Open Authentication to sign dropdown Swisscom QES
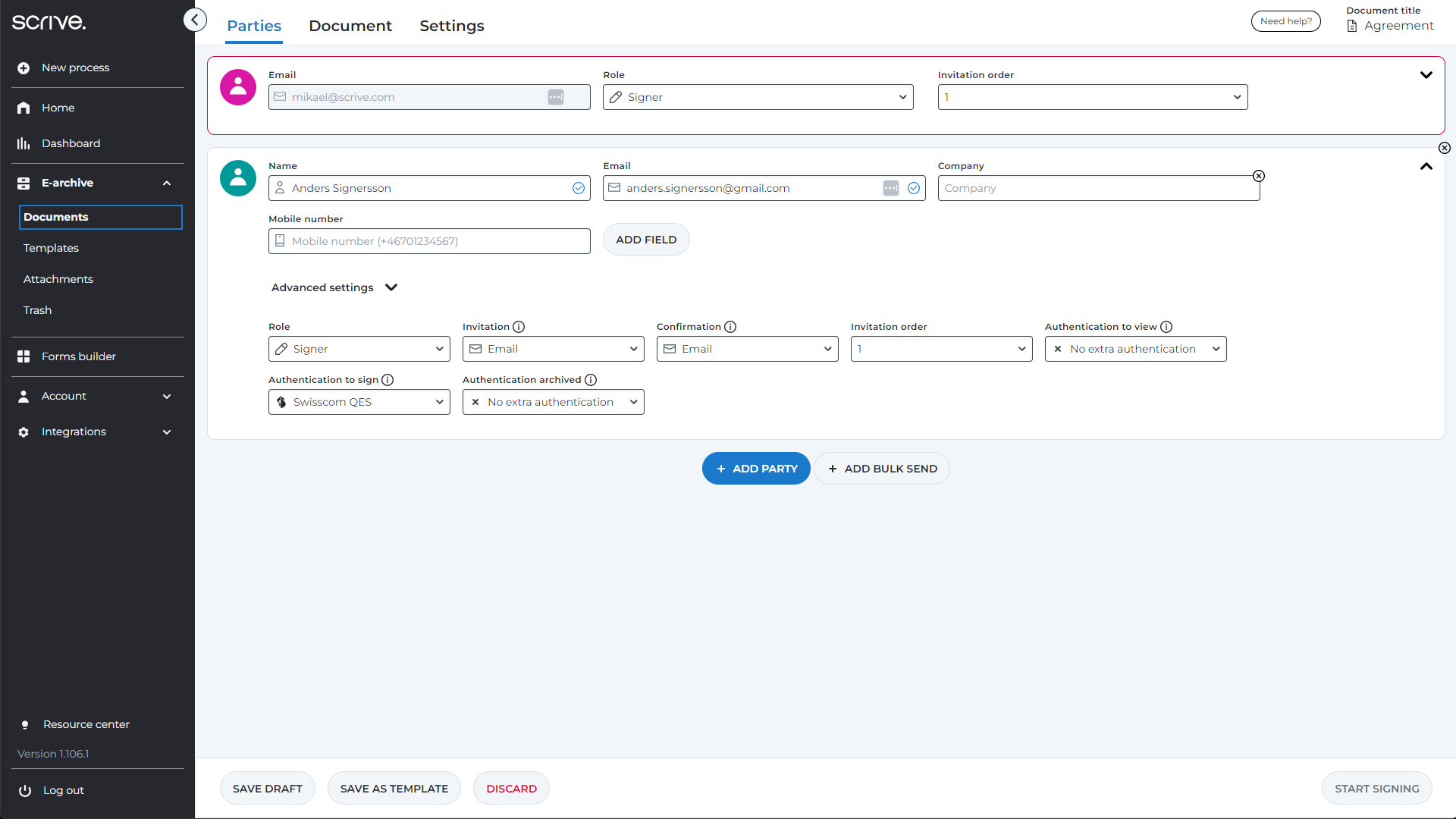1456x819 pixels. [359, 402]
